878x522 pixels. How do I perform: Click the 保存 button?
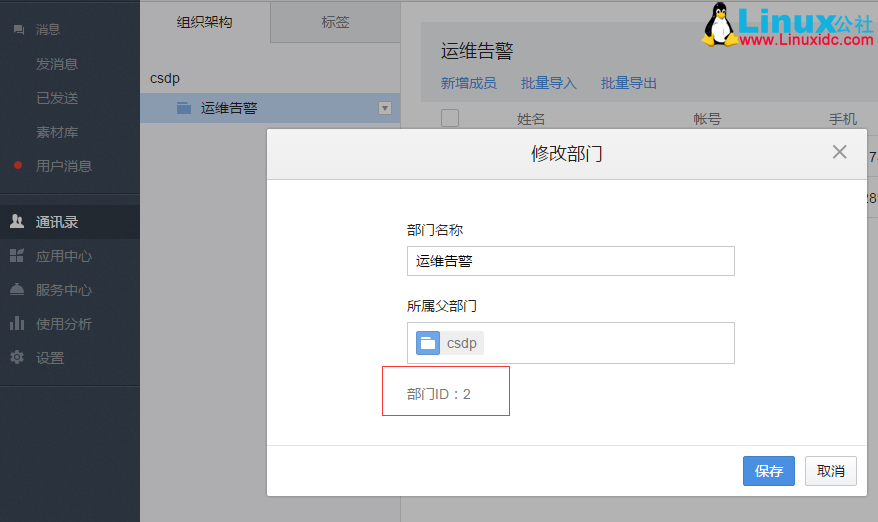[x=768, y=471]
